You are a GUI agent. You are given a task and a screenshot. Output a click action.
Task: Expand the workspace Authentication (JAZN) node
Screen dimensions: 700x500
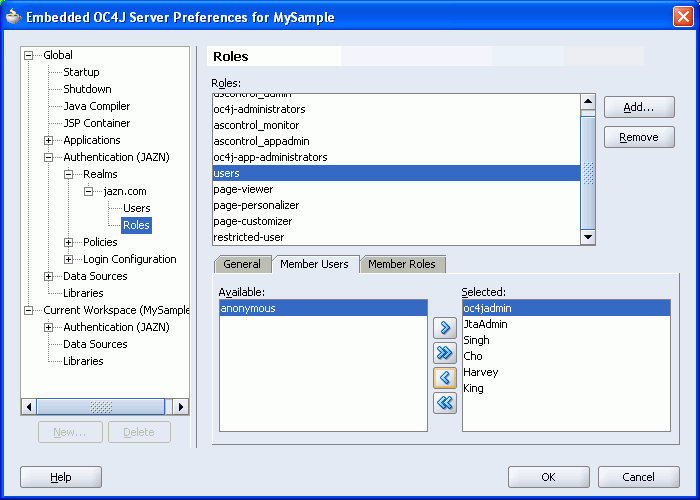click(x=49, y=328)
